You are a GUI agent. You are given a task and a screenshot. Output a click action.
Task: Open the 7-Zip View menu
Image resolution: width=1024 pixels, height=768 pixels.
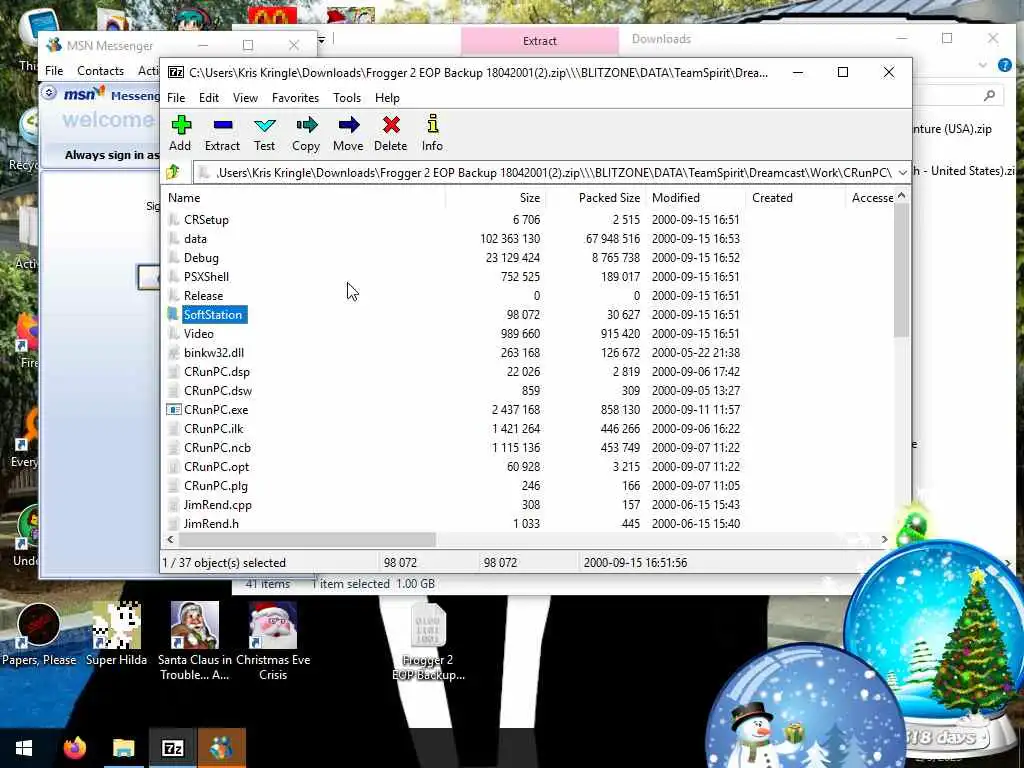click(246, 98)
